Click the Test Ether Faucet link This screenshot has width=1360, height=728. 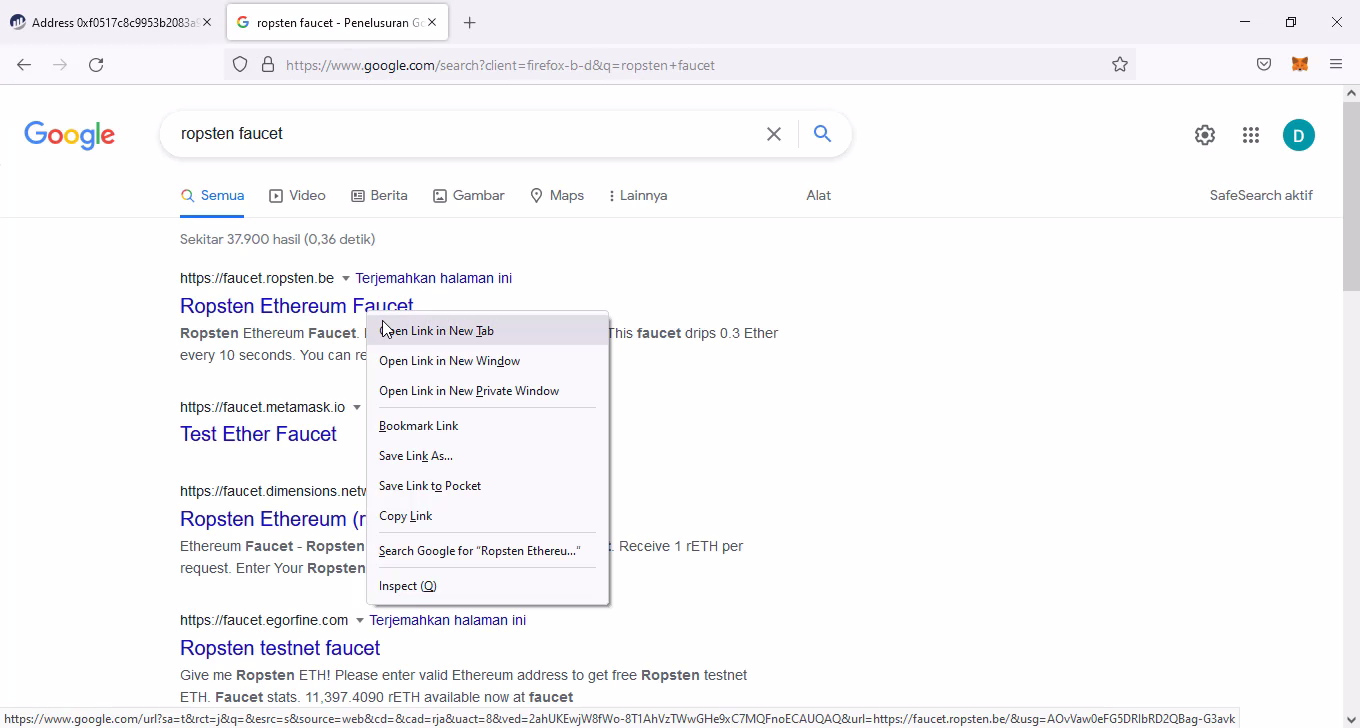tap(258, 434)
